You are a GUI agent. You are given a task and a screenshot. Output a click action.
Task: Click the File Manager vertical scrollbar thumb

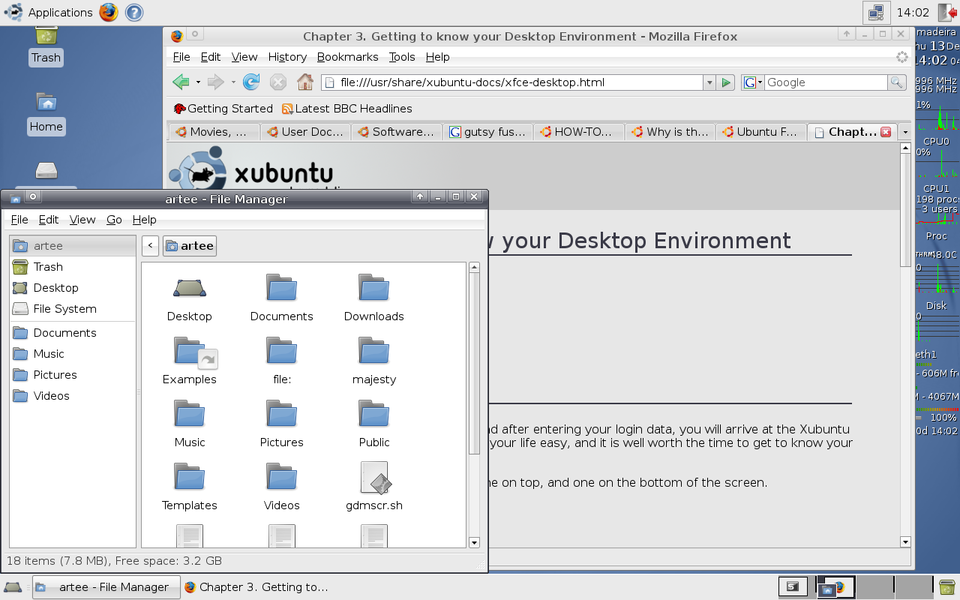(x=474, y=363)
